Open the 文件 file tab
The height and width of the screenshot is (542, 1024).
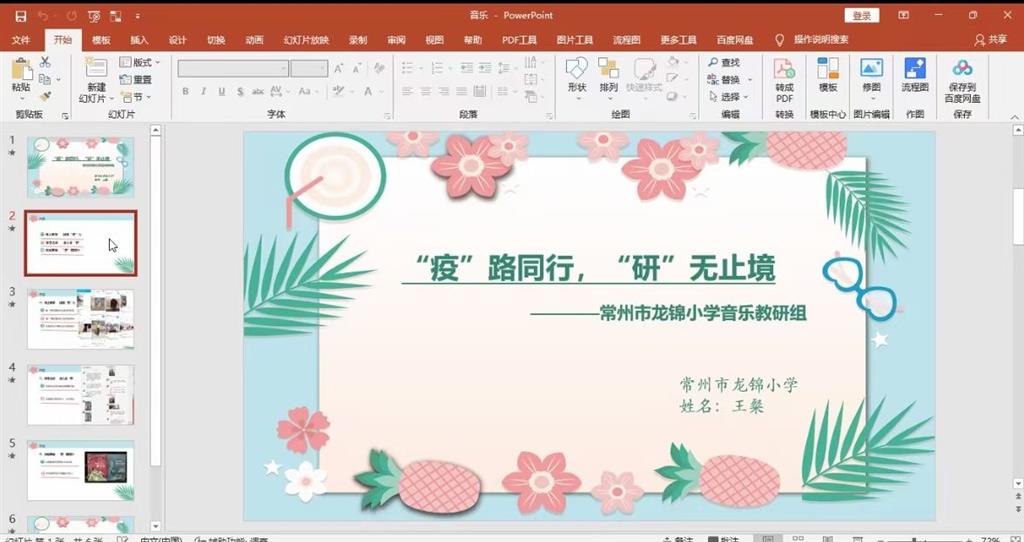click(21, 40)
